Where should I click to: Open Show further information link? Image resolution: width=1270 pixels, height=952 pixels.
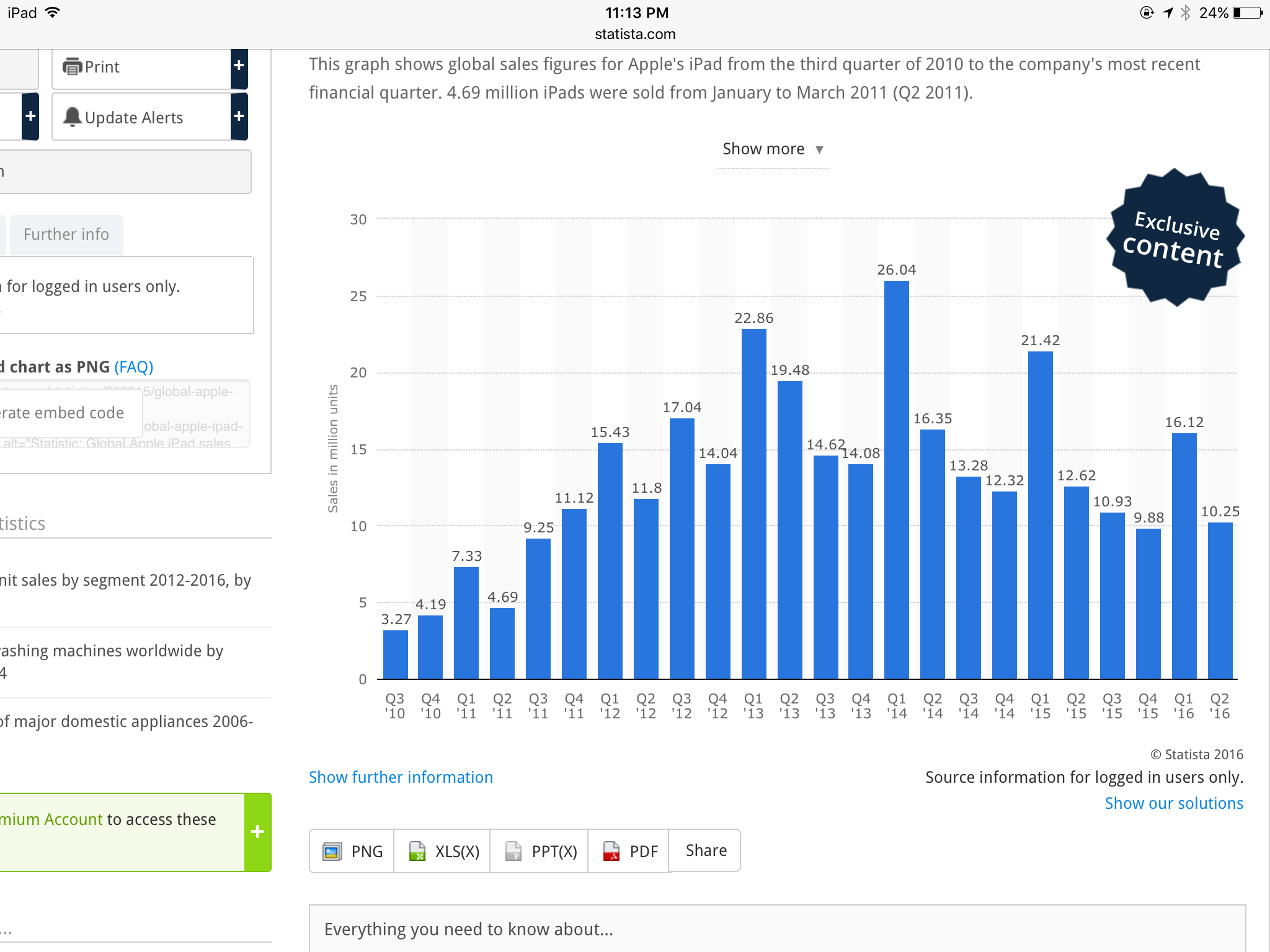click(401, 777)
